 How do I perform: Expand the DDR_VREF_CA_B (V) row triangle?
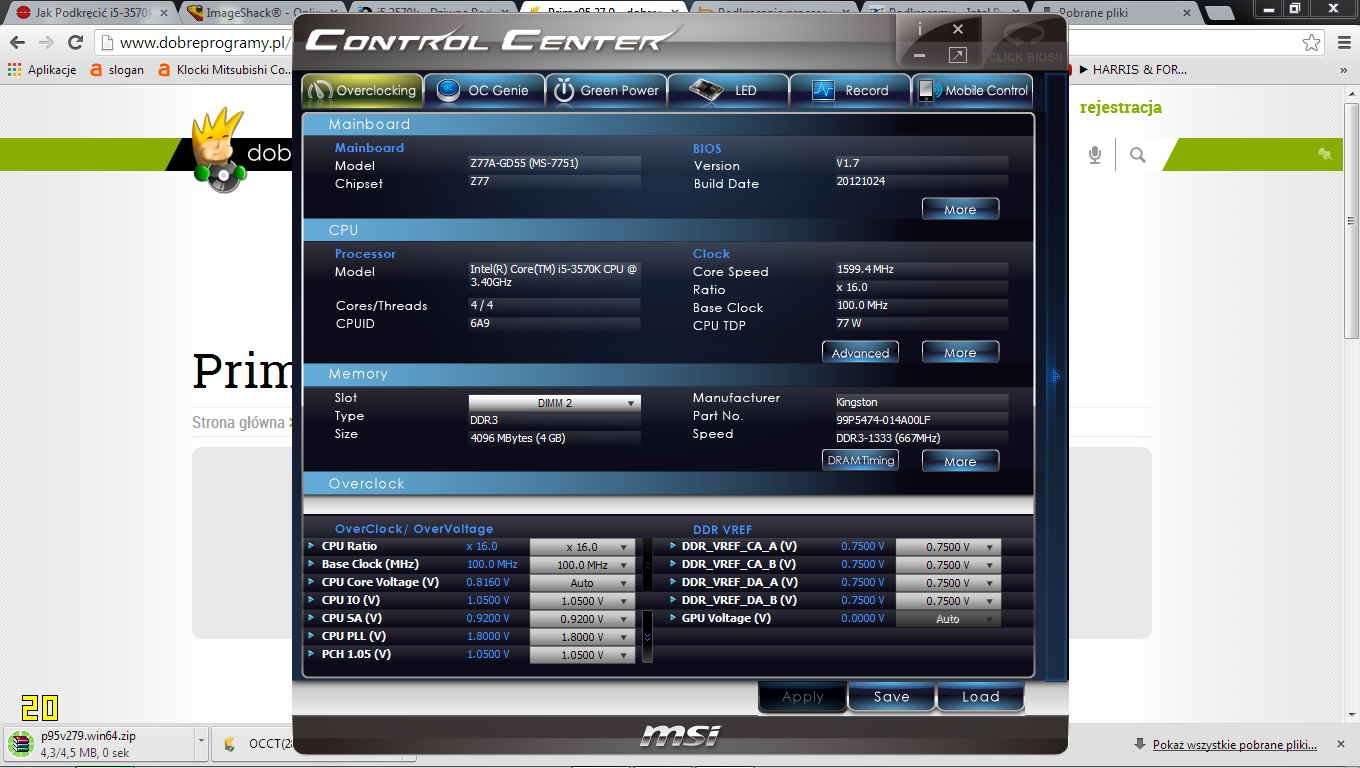(x=672, y=564)
